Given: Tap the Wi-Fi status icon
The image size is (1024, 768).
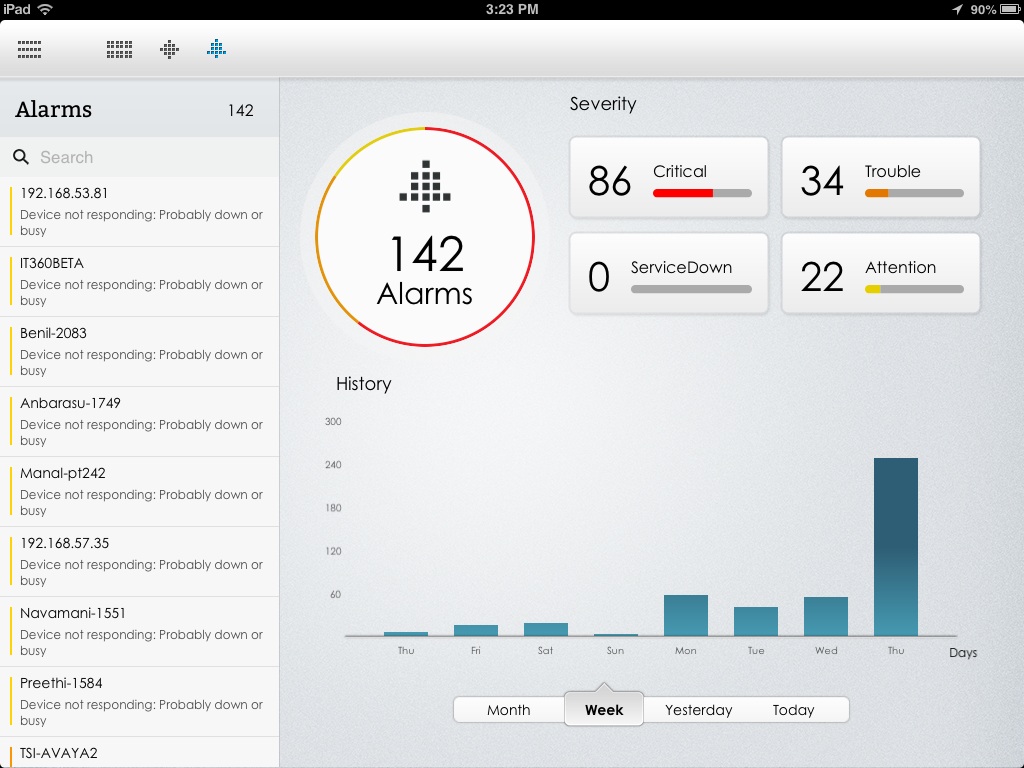Looking at the screenshot, I should click(x=45, y=9).
